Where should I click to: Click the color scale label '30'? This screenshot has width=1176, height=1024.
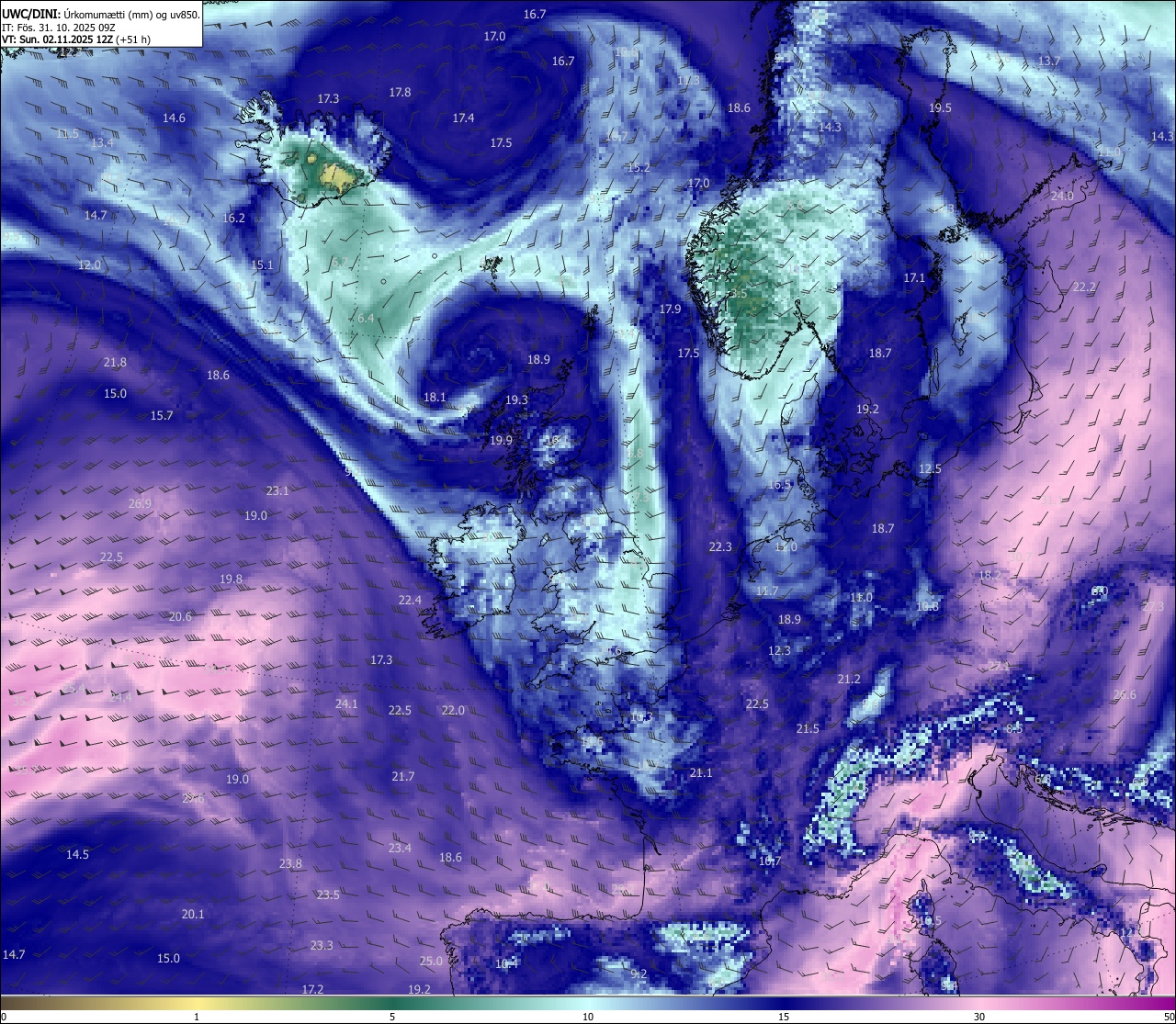pyautogui.click(x=979, y=1017)
